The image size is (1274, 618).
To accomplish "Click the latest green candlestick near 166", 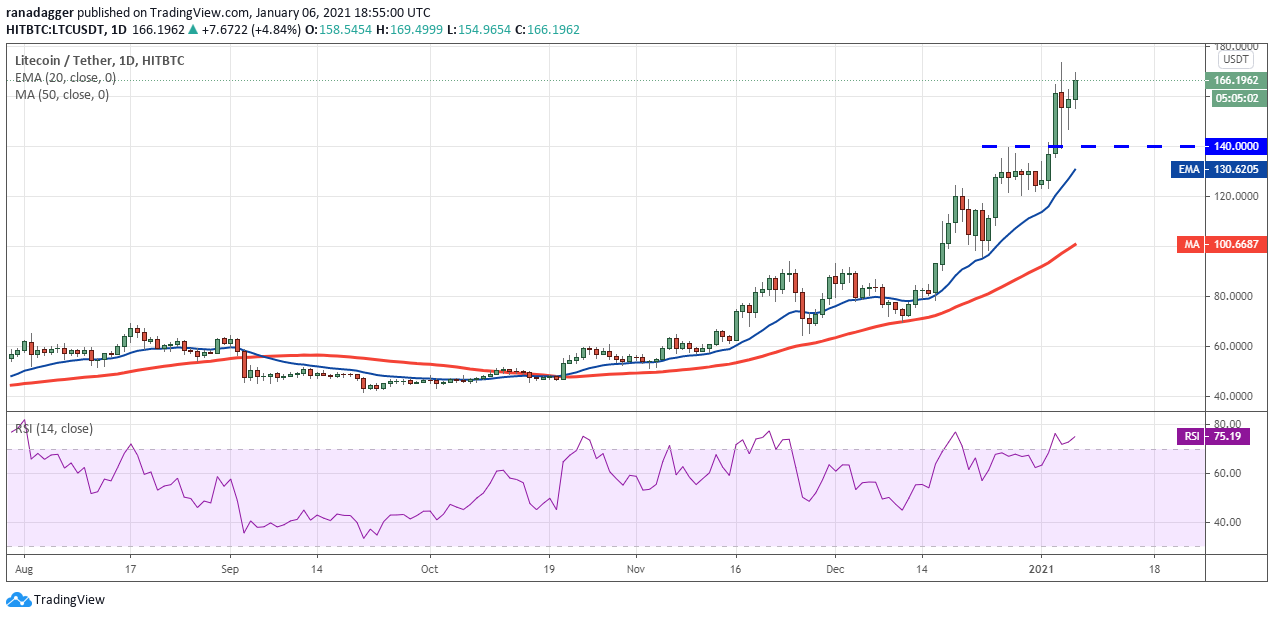I will coord(1076,90).
